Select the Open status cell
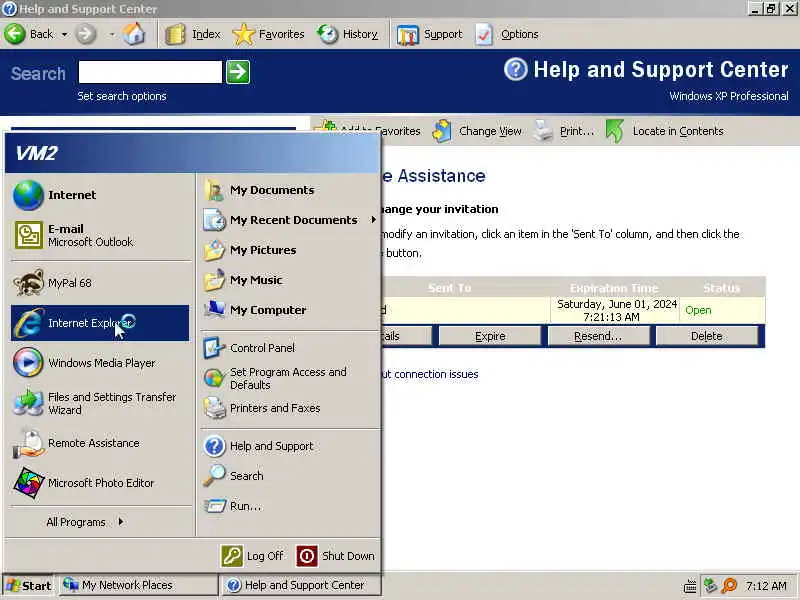The height and width of the screenshot is (600, 800). pyautogui.click(x=722, y=310)
